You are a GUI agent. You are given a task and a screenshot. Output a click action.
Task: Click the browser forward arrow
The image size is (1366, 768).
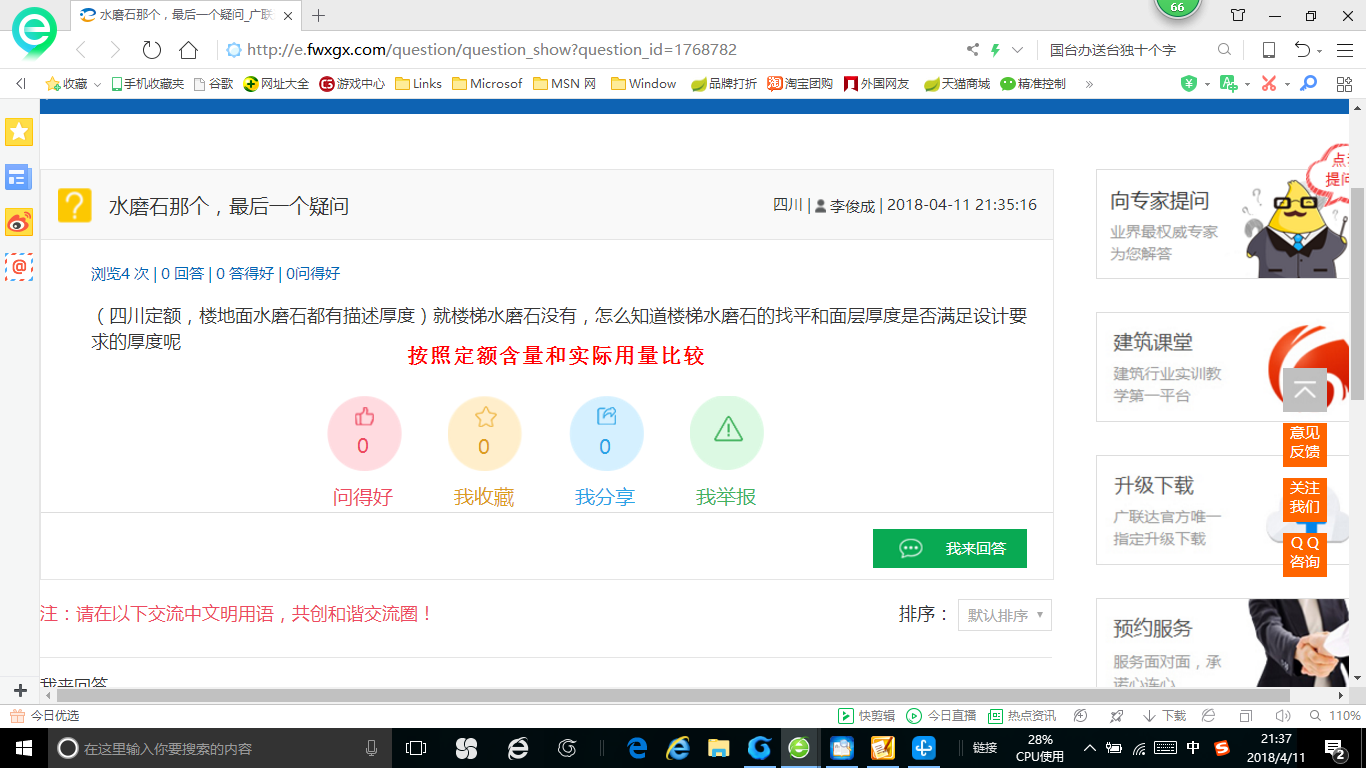(115, 50)
